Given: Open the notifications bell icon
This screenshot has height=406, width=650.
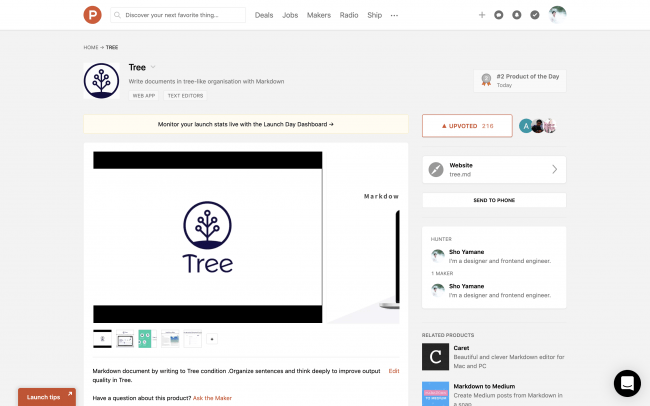Looking at the screenshot, I should pos(517,15).
